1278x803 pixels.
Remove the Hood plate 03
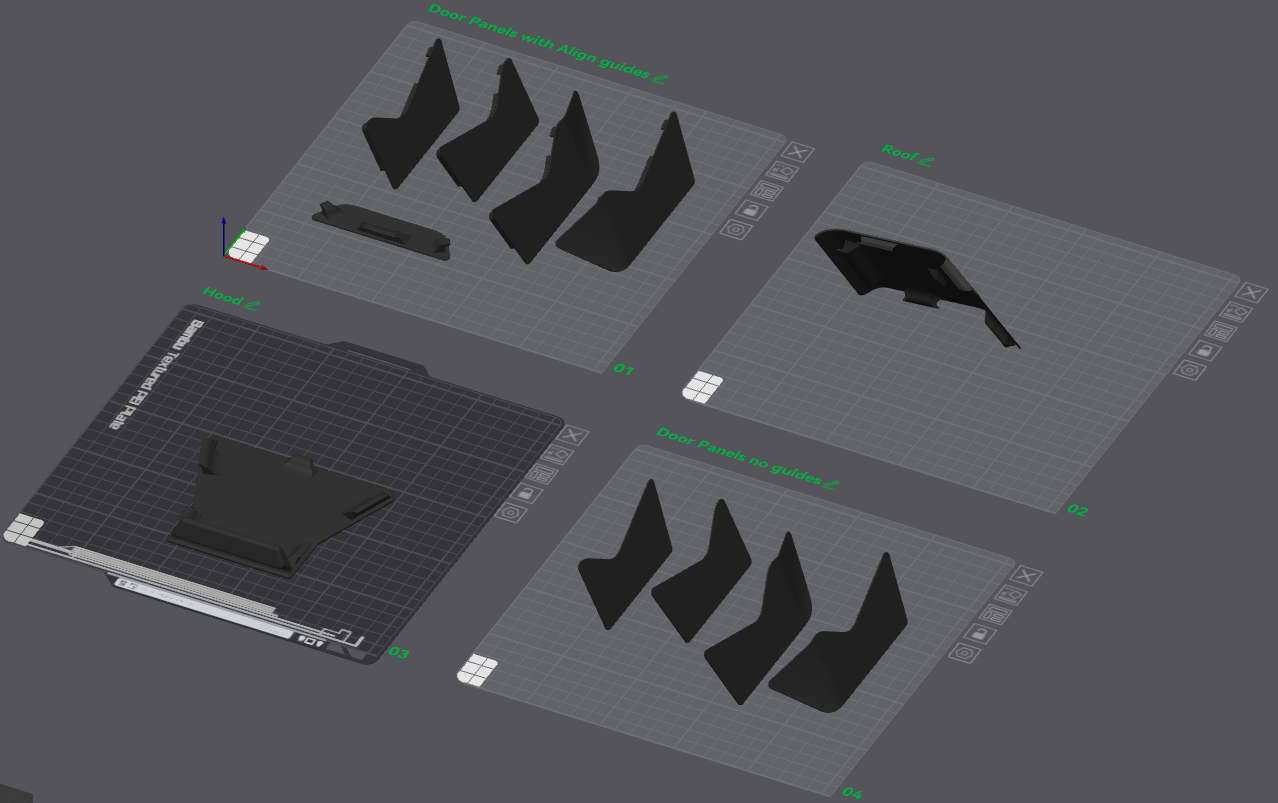(x=572, y=435)
